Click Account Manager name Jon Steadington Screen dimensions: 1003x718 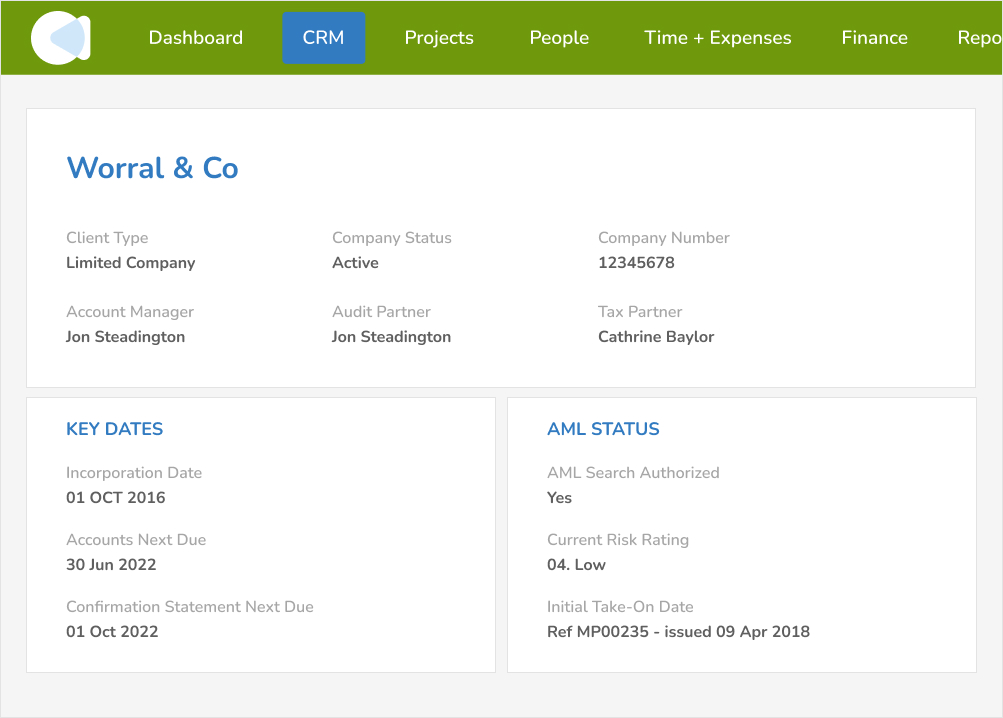coord(125,337)
